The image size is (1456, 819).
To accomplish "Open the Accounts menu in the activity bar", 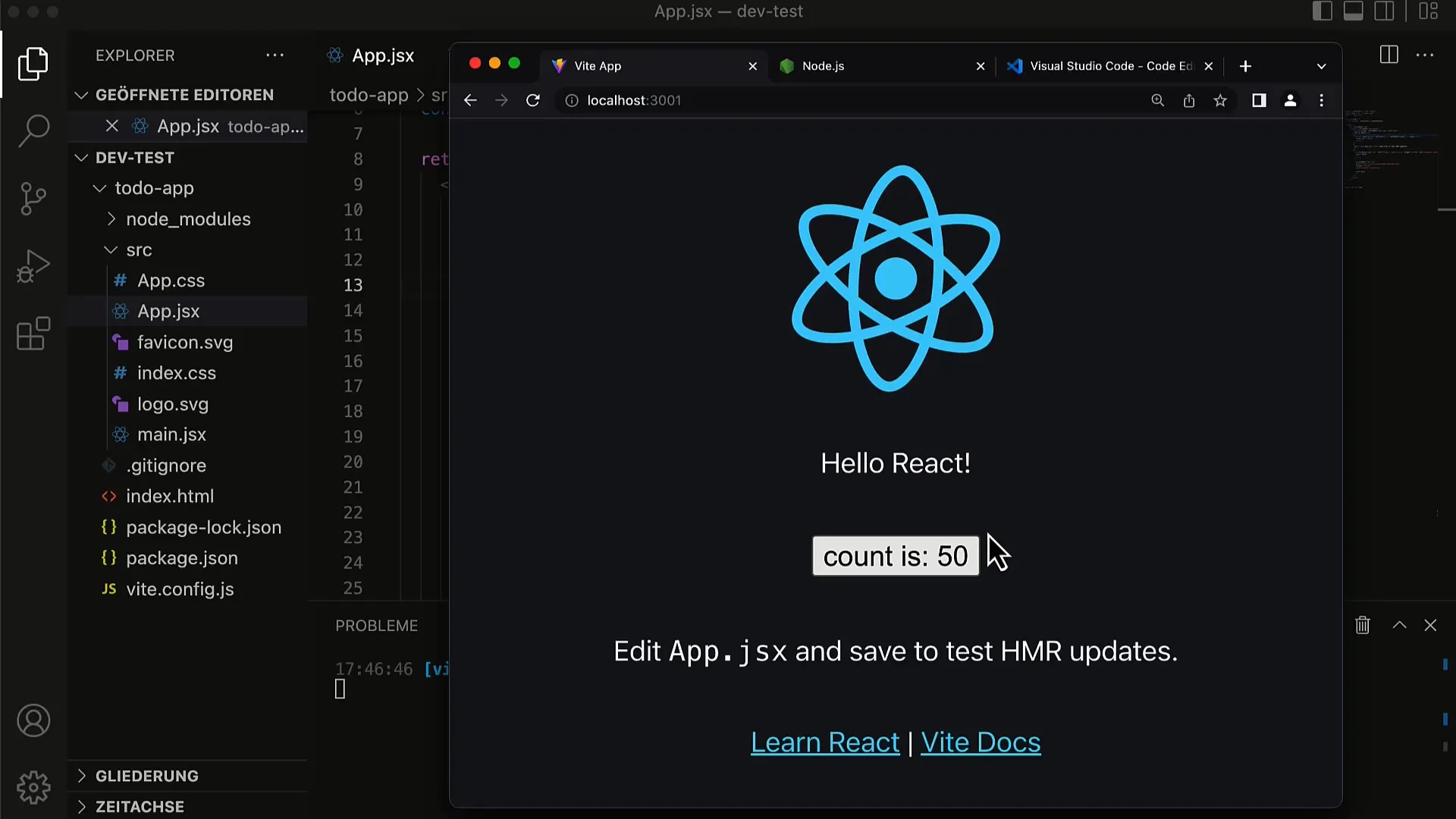I will click(33, 720).
